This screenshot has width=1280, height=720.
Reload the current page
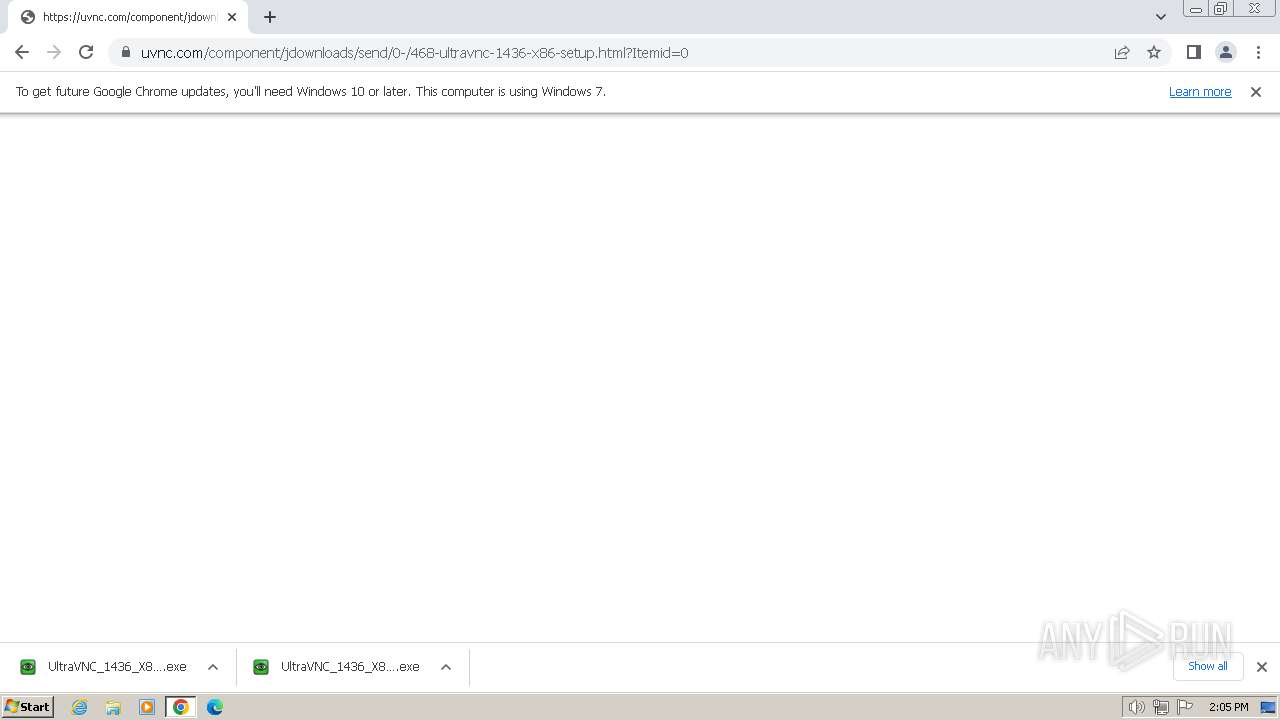point(86,52)
